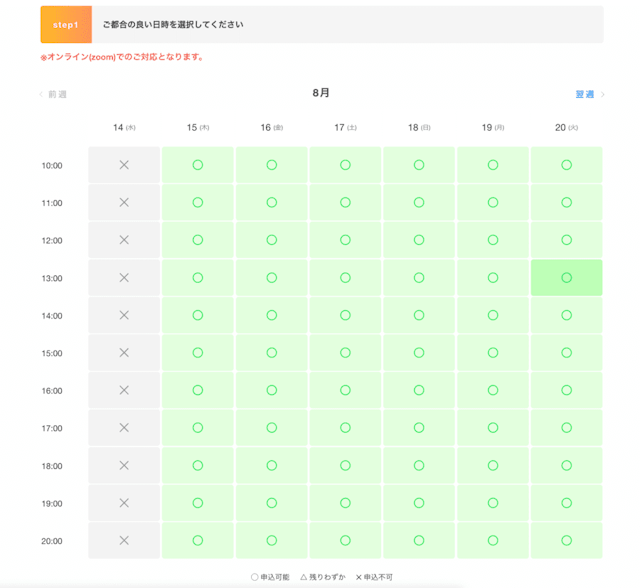Select the 14:00 slot on the 17th
Image resolution: width=640 pixels, height=588 pixels.
345,315
